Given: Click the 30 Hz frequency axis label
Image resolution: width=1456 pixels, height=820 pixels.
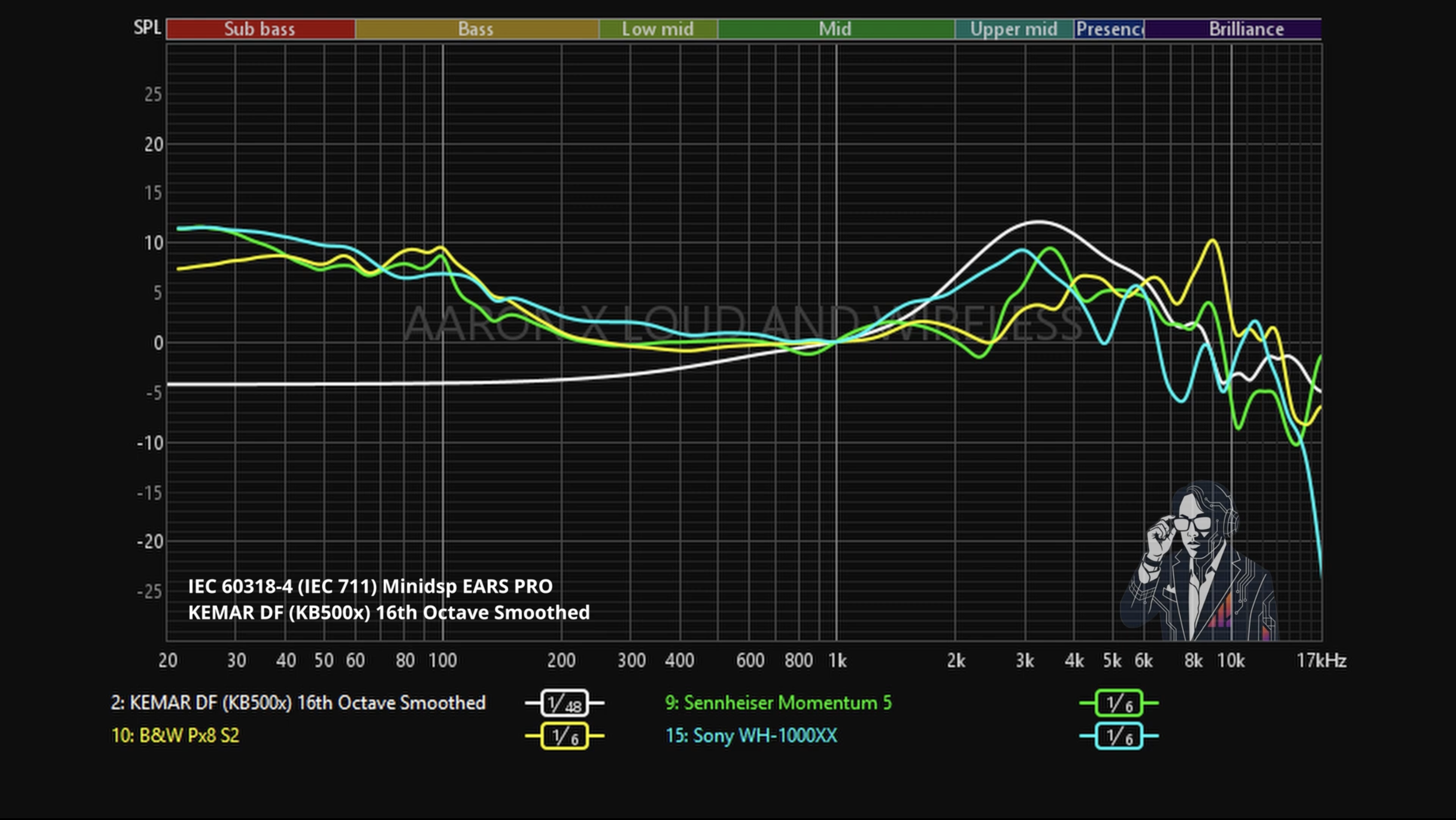Looking at the screenshot, I should point(236,660).
